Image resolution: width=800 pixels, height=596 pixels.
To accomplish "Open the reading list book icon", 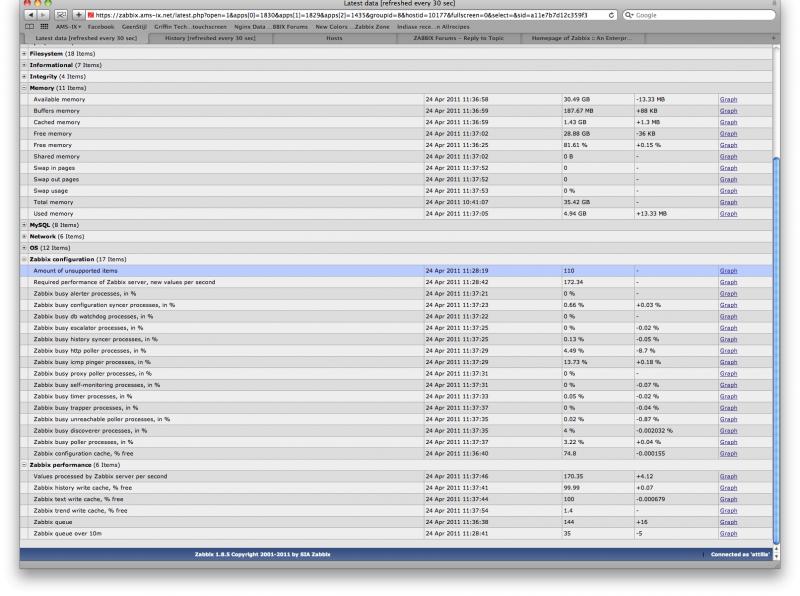I will tap(30, 27).
